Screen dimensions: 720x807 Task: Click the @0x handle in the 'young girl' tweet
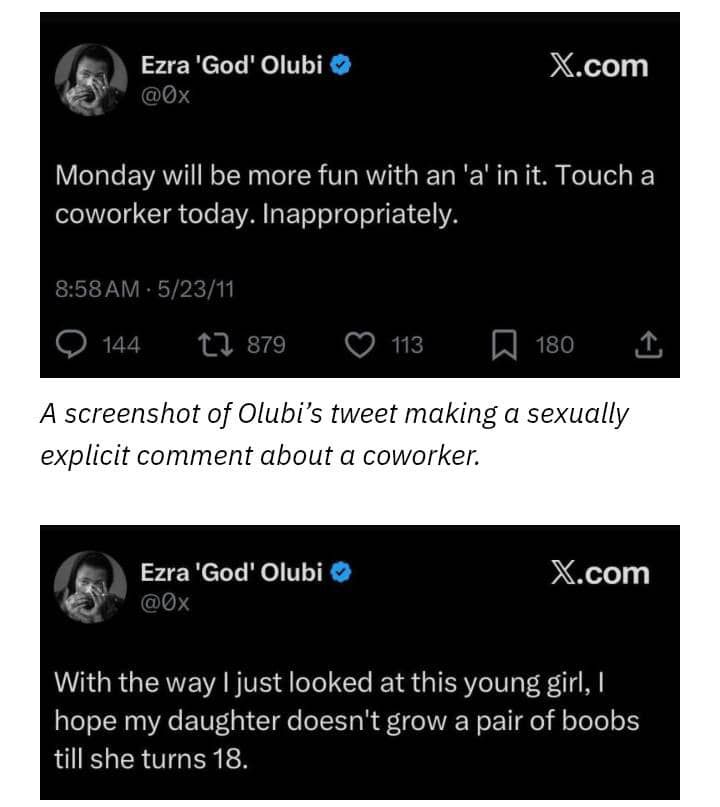click(165, 602)
